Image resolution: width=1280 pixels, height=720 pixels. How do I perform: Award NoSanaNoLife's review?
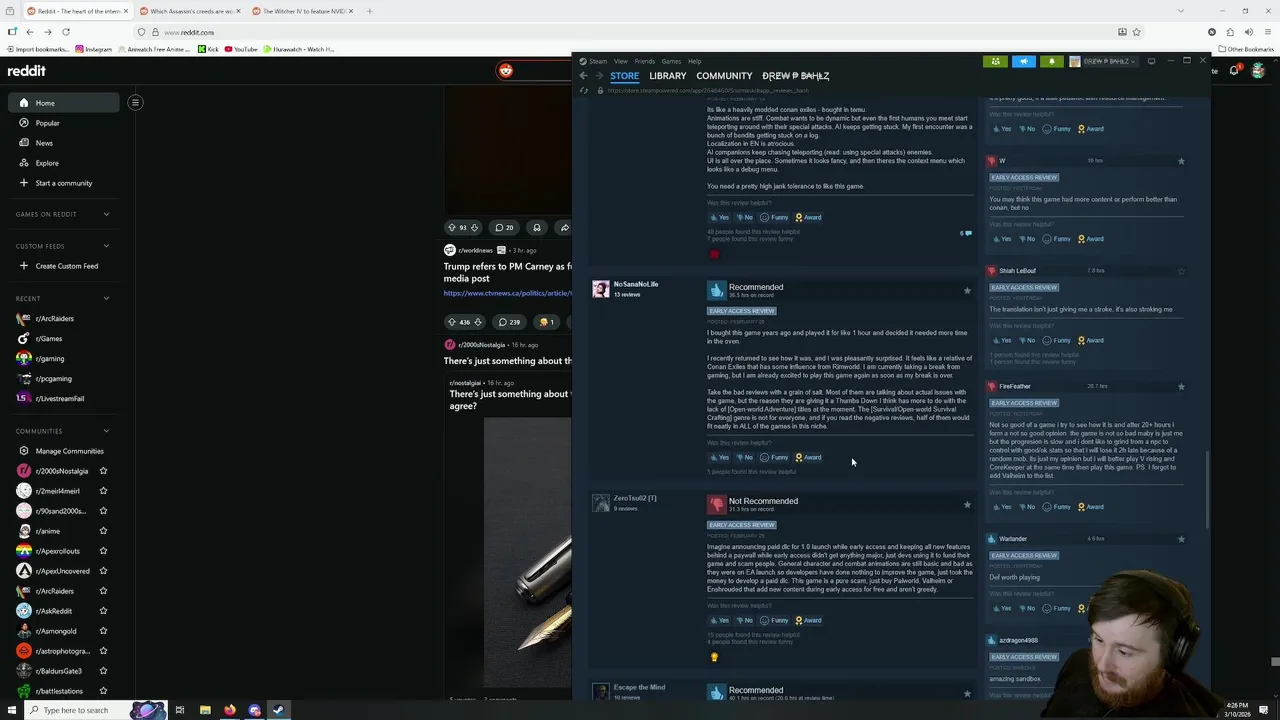808,457
